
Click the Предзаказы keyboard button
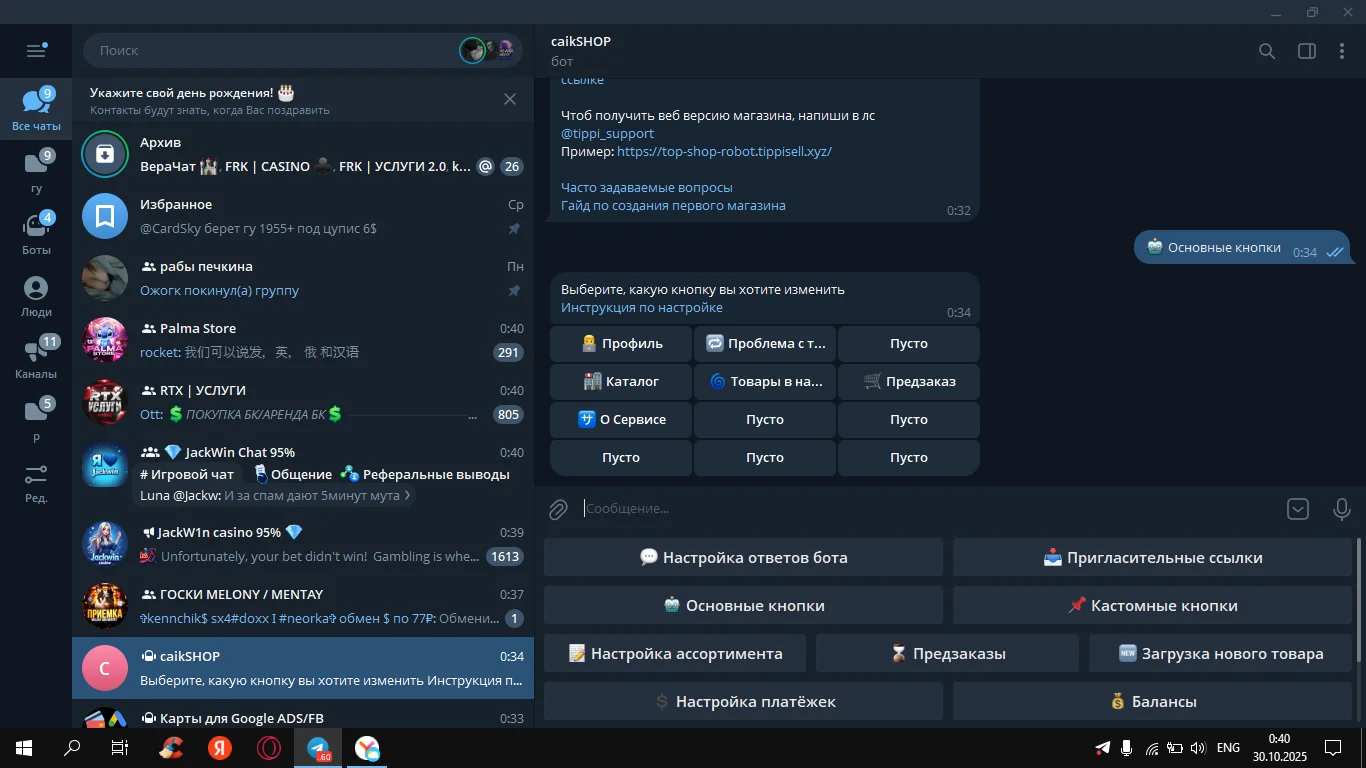[x=948, y=653]
